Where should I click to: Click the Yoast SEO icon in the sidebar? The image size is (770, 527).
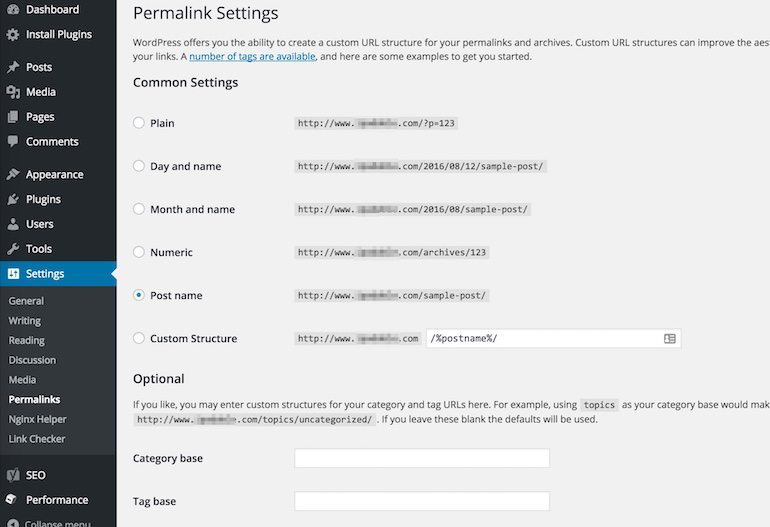(x=13, y=475)
